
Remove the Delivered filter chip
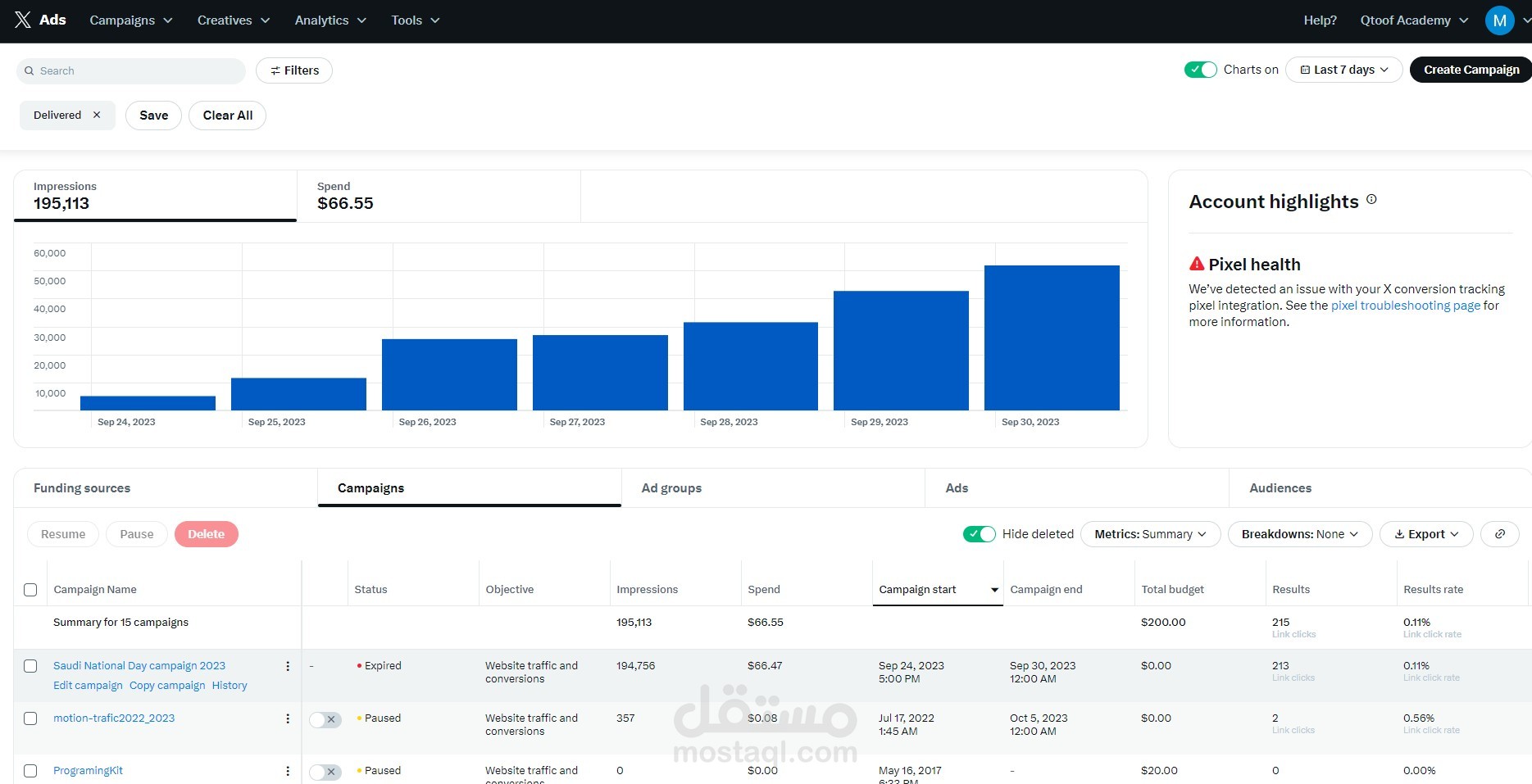pos(97,116)
